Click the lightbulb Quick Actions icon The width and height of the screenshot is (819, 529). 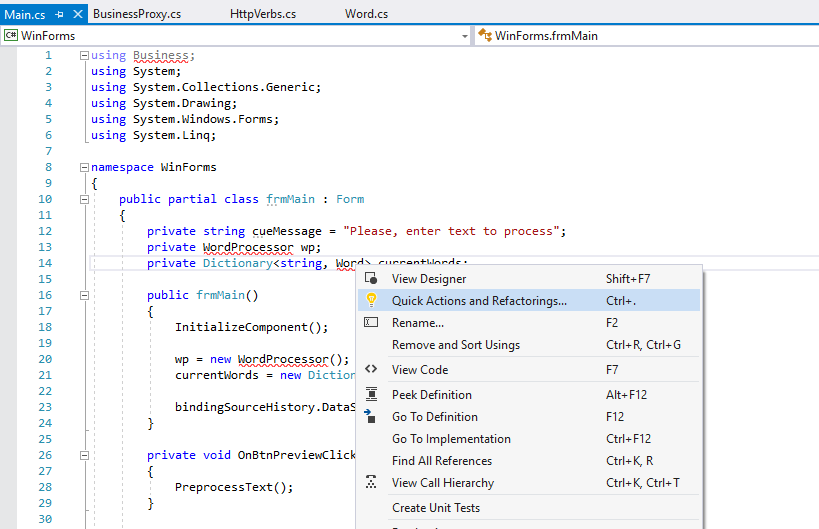click(371, 300)
